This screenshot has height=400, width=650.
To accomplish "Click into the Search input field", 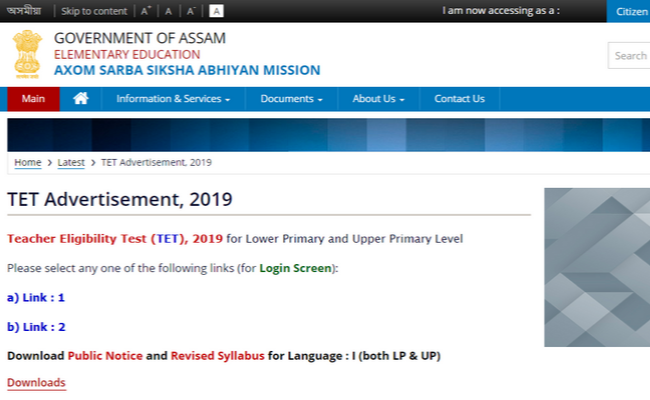I will [629, 56].
